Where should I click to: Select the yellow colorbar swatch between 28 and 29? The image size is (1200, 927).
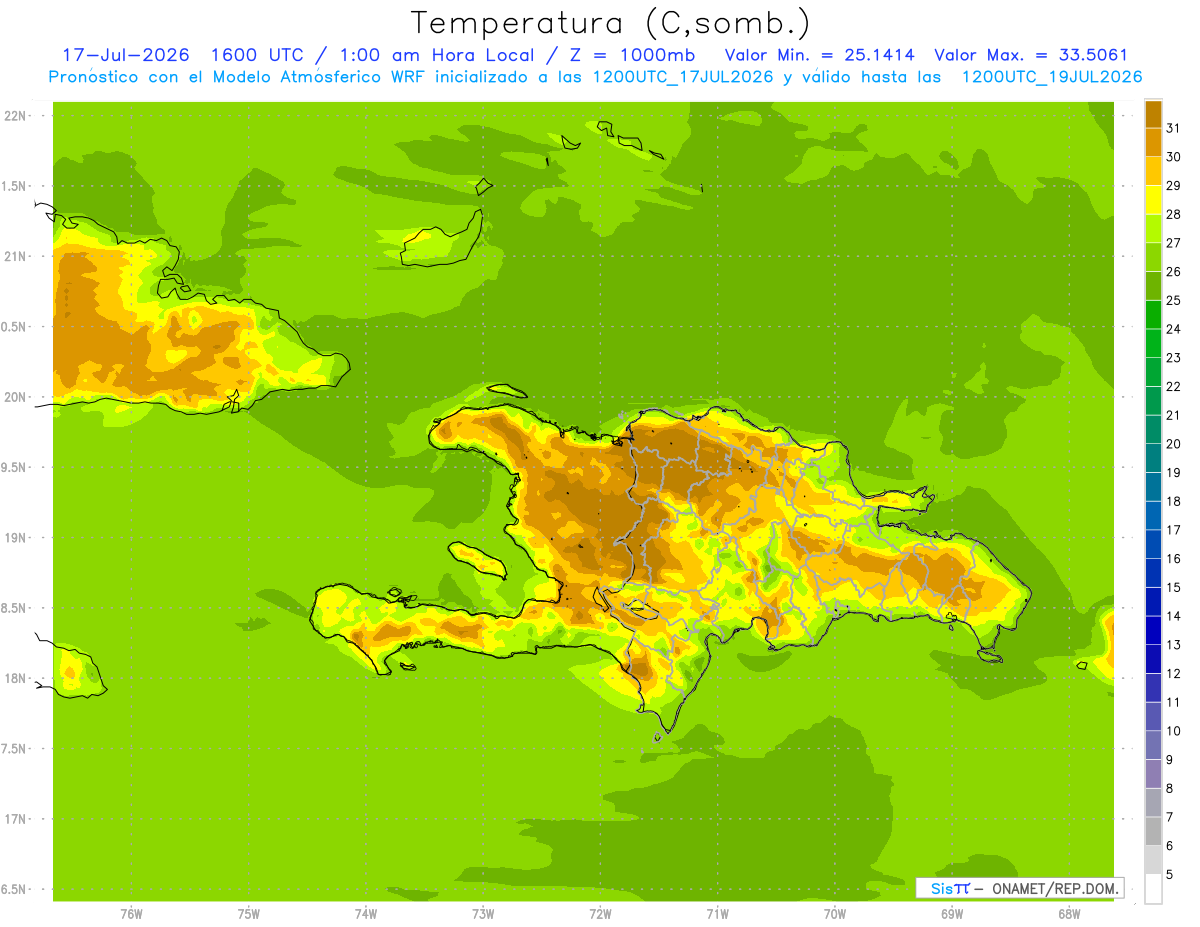click(1153, 200)
